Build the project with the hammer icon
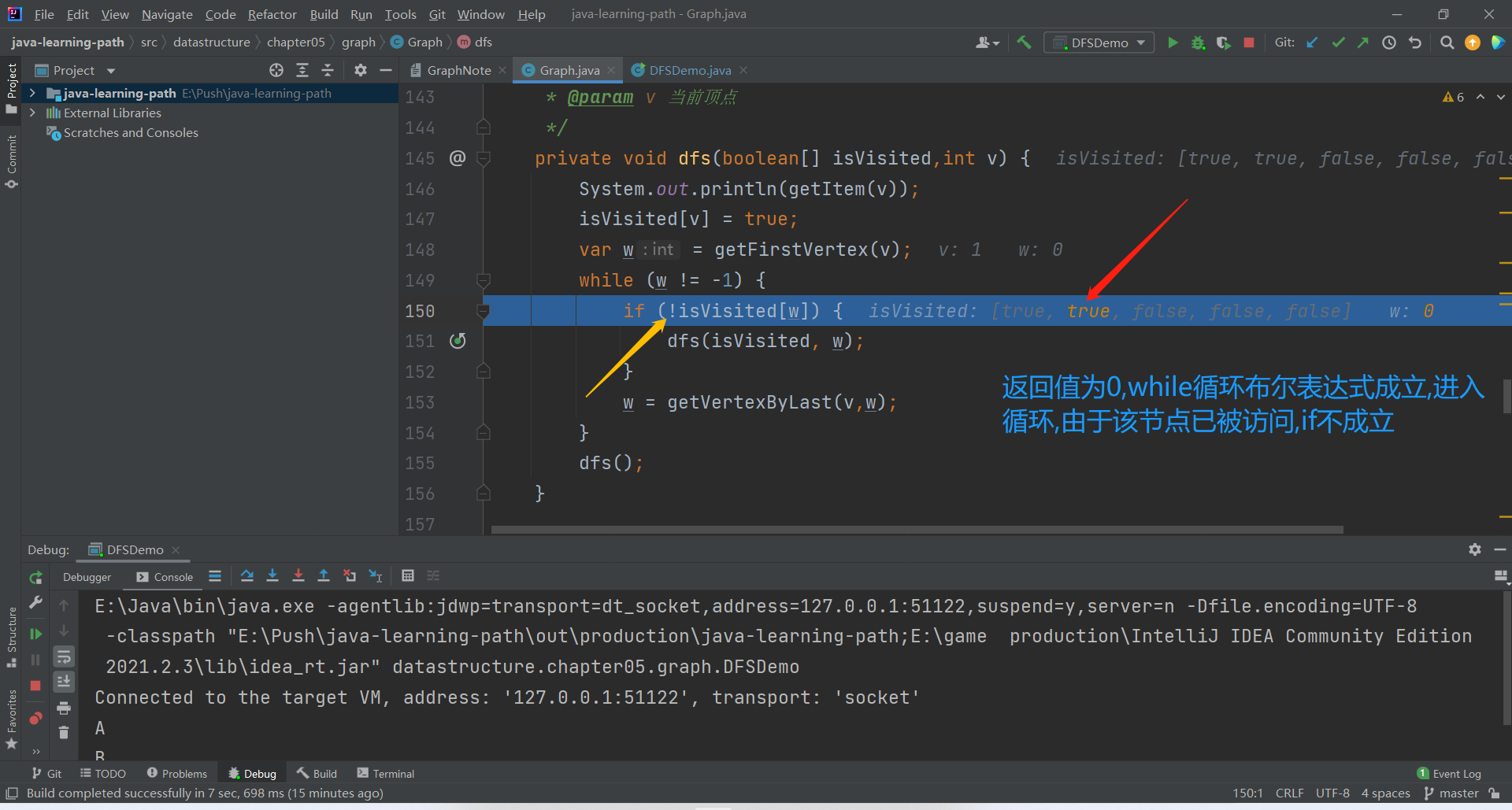1512x810 pixels. coord(1024,43)
